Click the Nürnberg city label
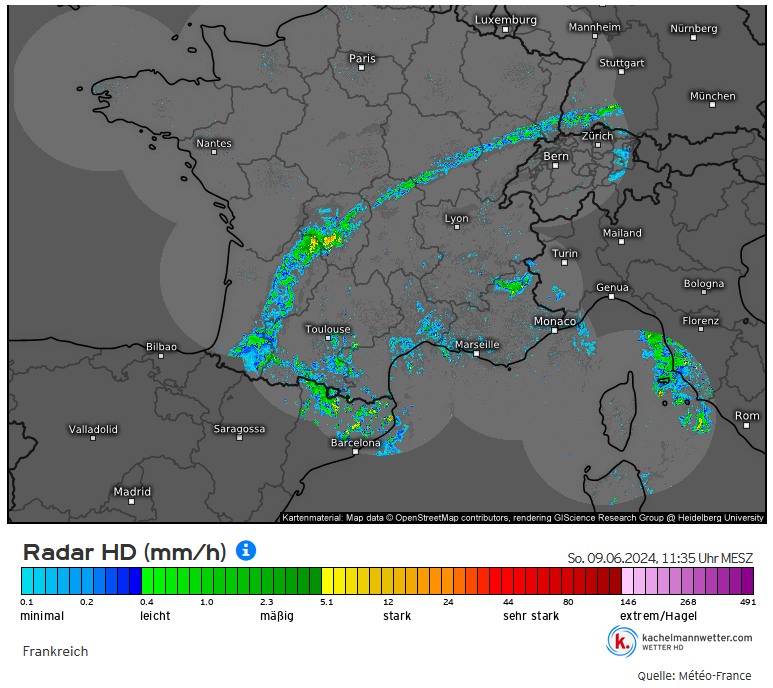The height and width of the screenshot is (688, 773). (x=694, y=29)
